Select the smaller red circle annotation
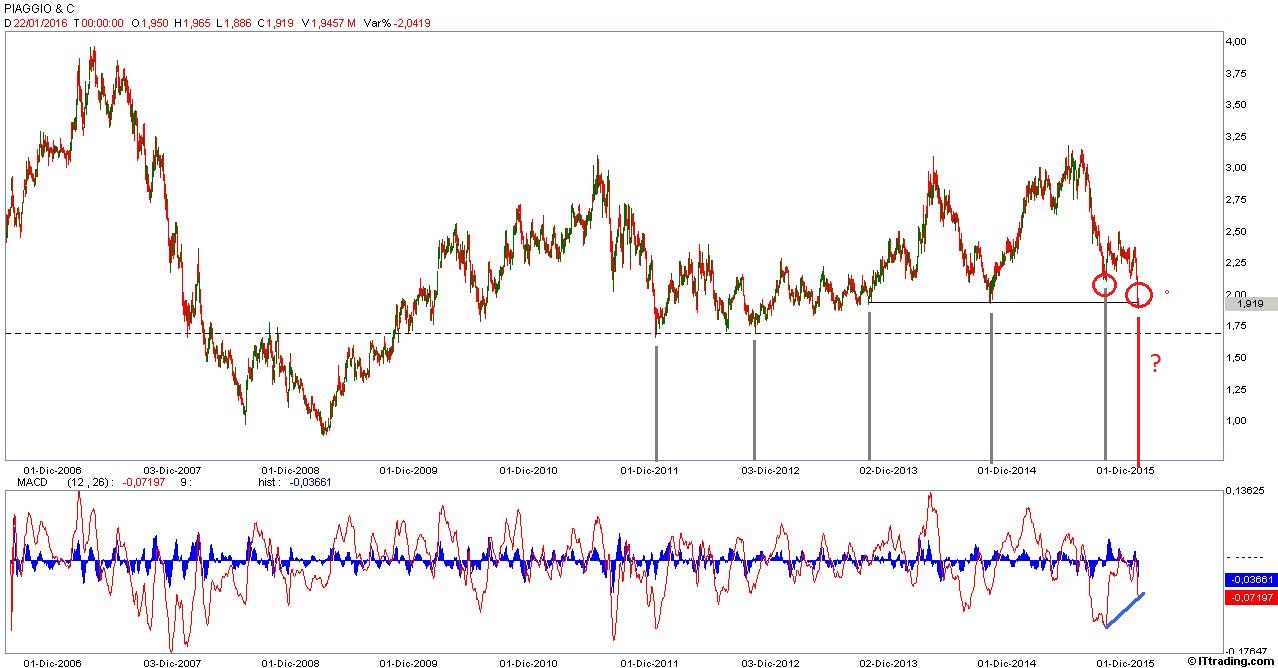The width and height of the screenshot is (1278, 668). tap(1104, 284)
